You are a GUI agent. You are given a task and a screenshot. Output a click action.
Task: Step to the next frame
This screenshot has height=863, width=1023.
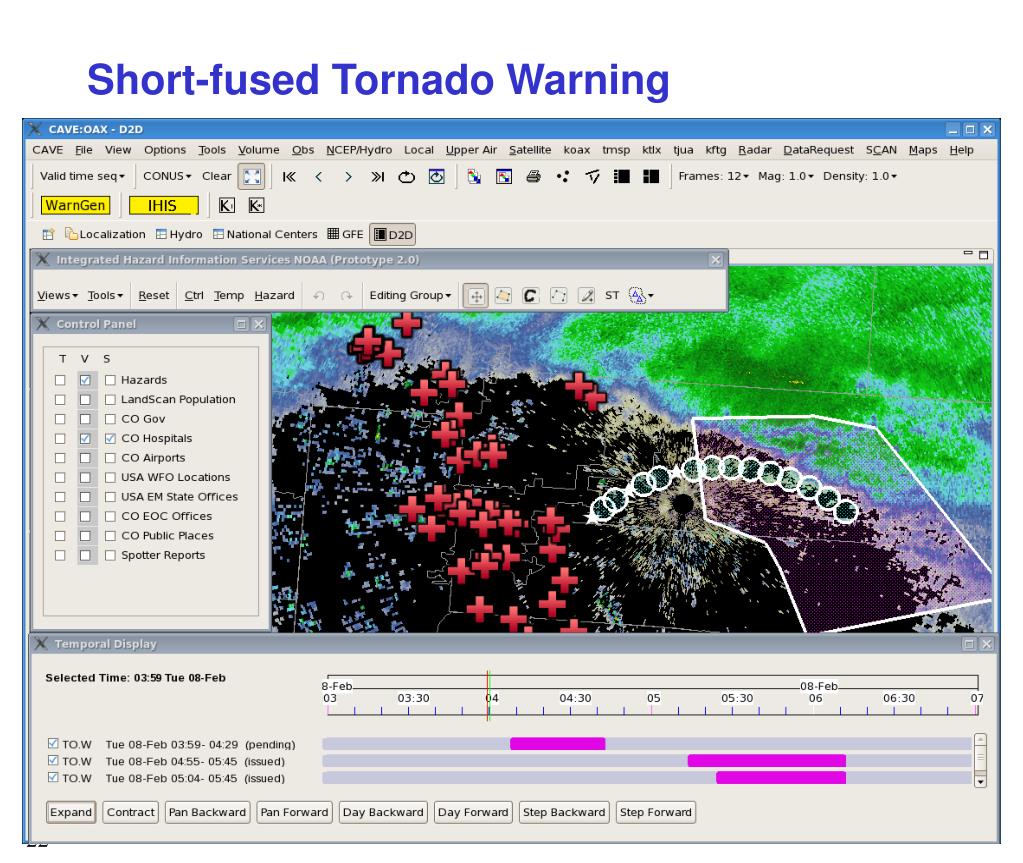click(347, 177)
